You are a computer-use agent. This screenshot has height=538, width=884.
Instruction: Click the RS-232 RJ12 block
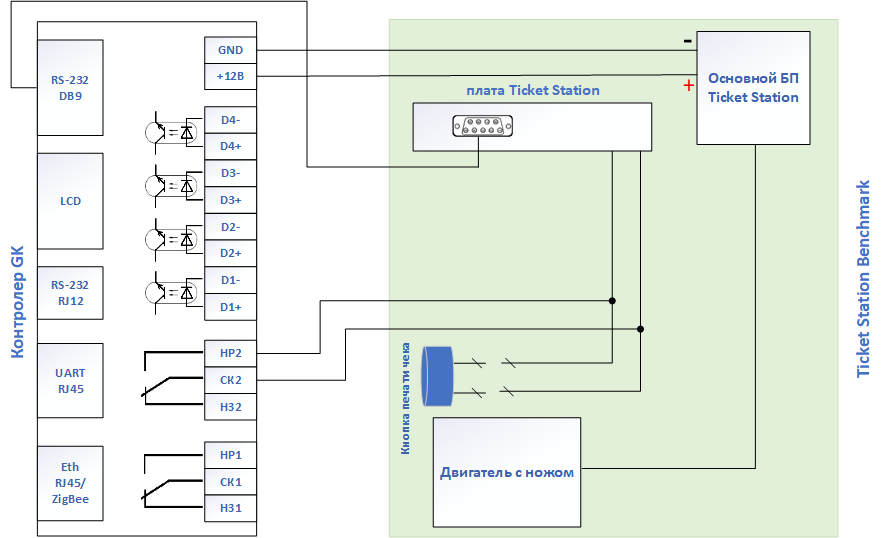(x=70, y=293)
